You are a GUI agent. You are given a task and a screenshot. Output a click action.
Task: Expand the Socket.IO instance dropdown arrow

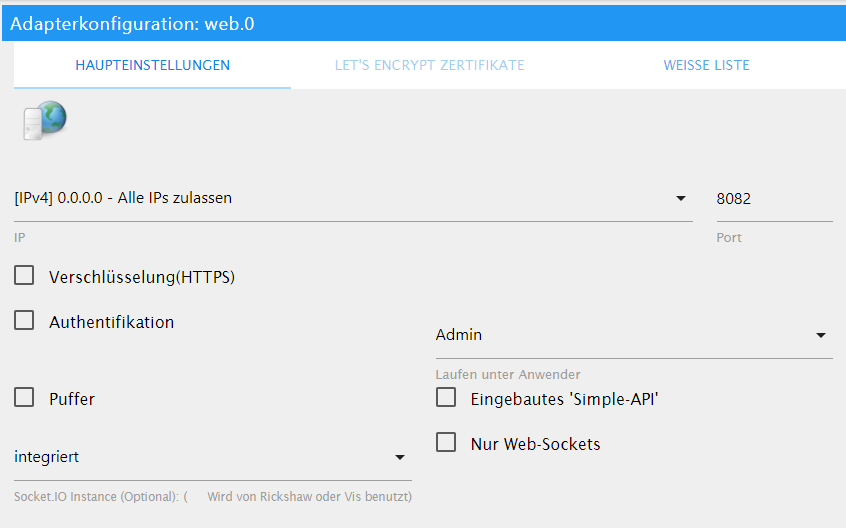pos(400,457)
